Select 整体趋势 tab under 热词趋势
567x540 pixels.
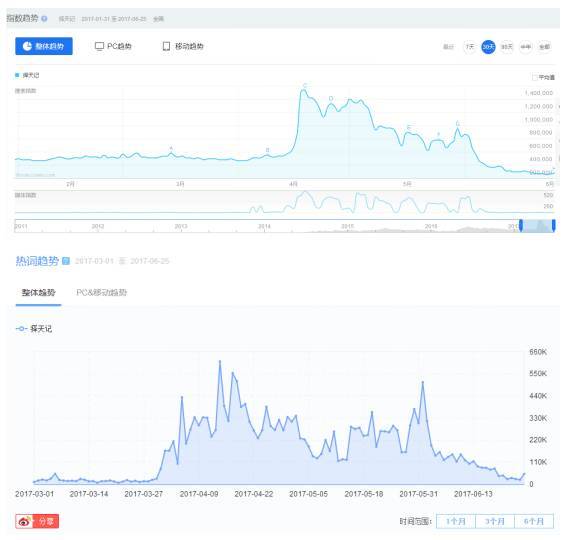38,293
